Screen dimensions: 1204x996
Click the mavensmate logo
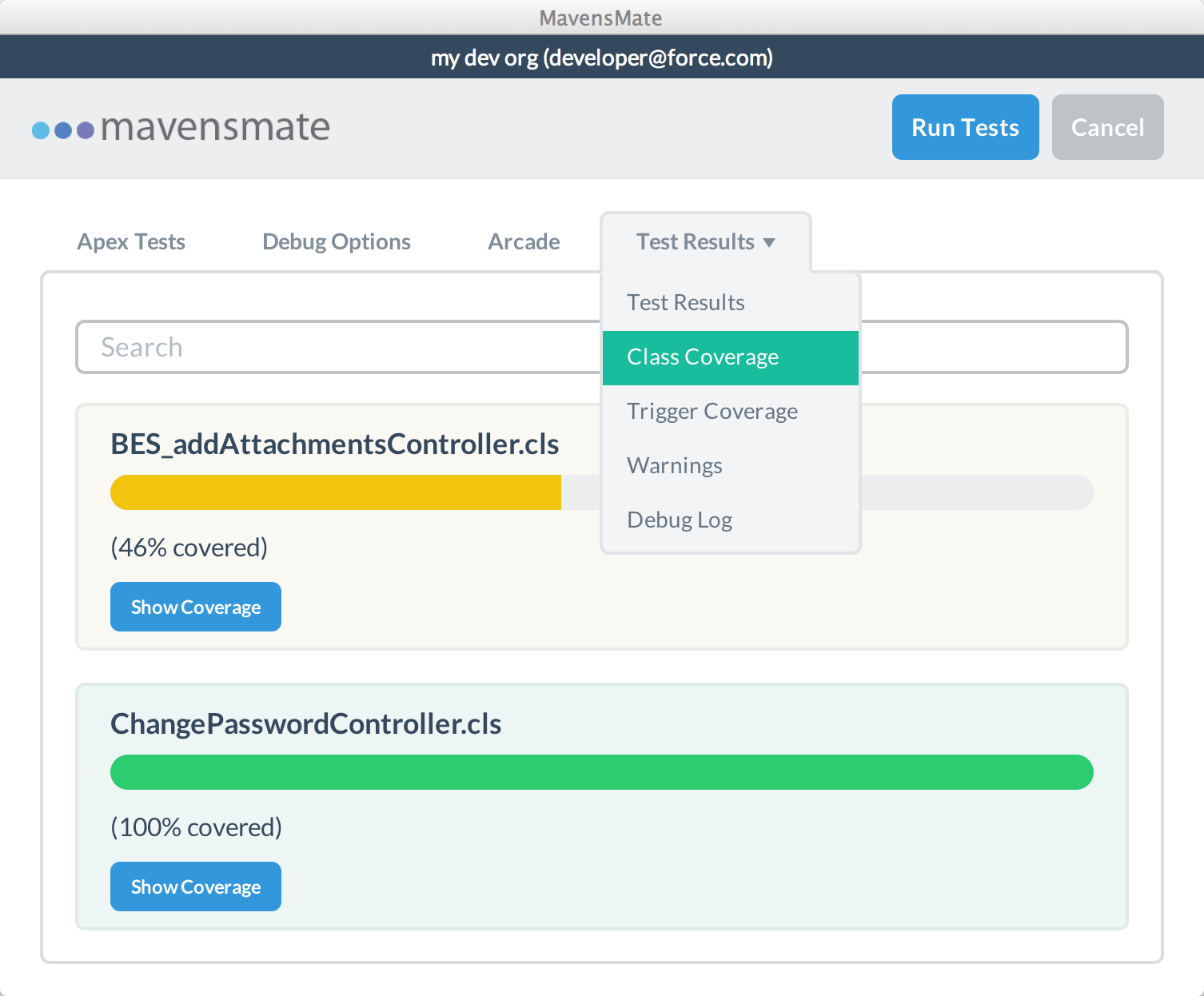pyautogui.click(x=181, y=127)
